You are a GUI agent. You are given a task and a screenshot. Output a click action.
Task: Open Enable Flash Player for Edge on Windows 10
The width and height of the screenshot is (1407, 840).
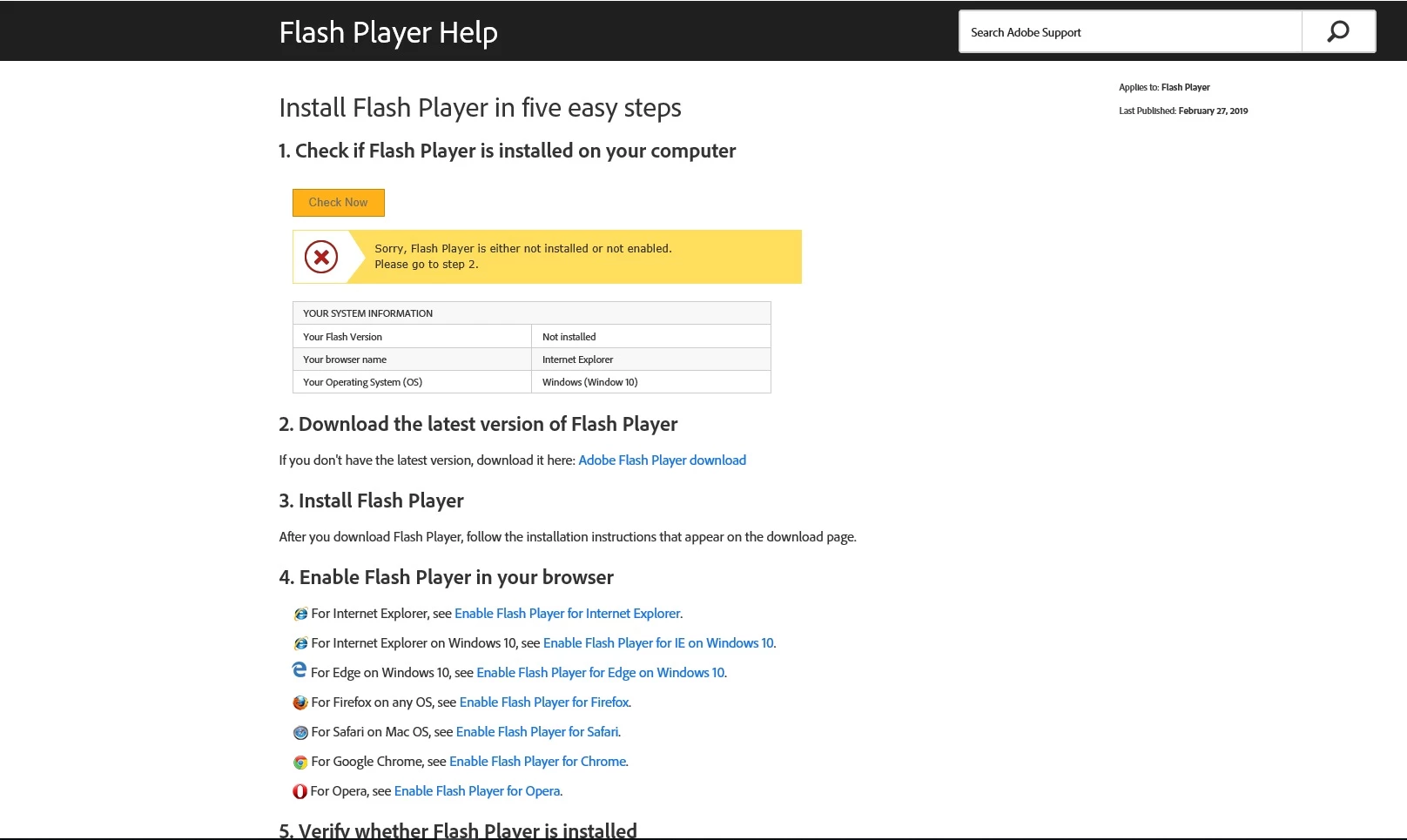pos(601,672)
